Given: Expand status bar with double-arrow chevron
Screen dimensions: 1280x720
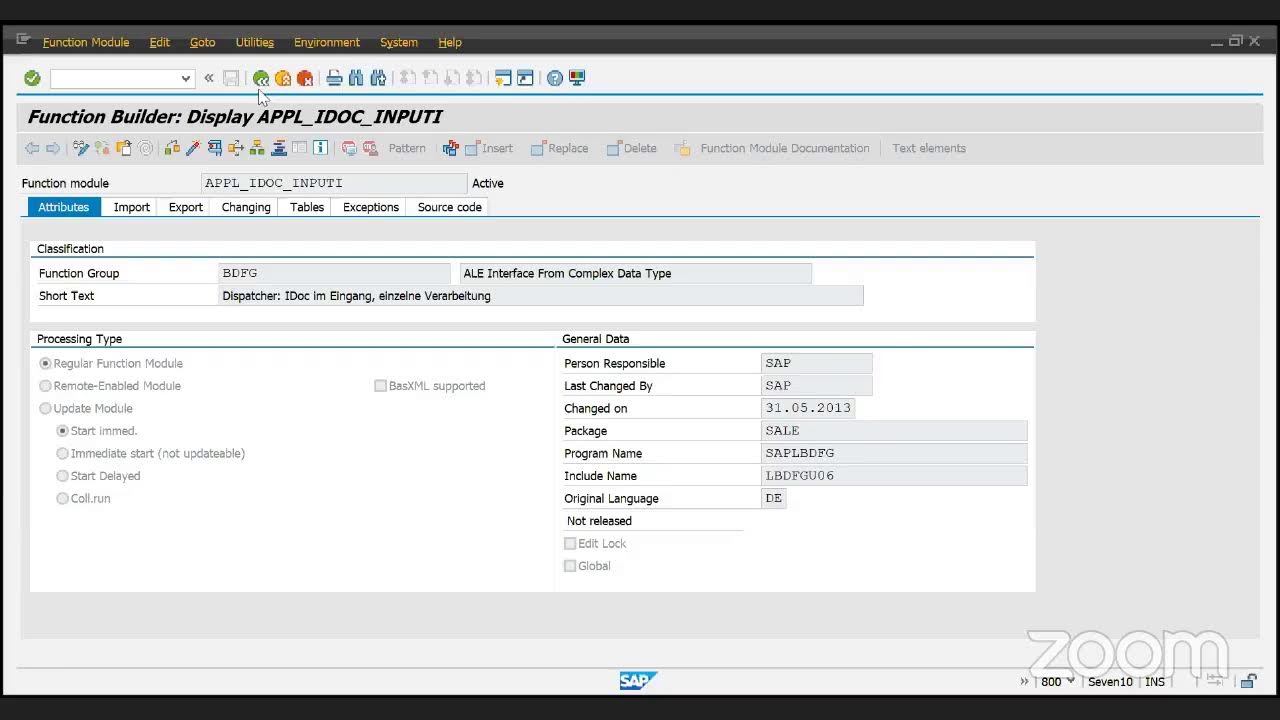Looking at the screenshot, I should coord(1024,681).
